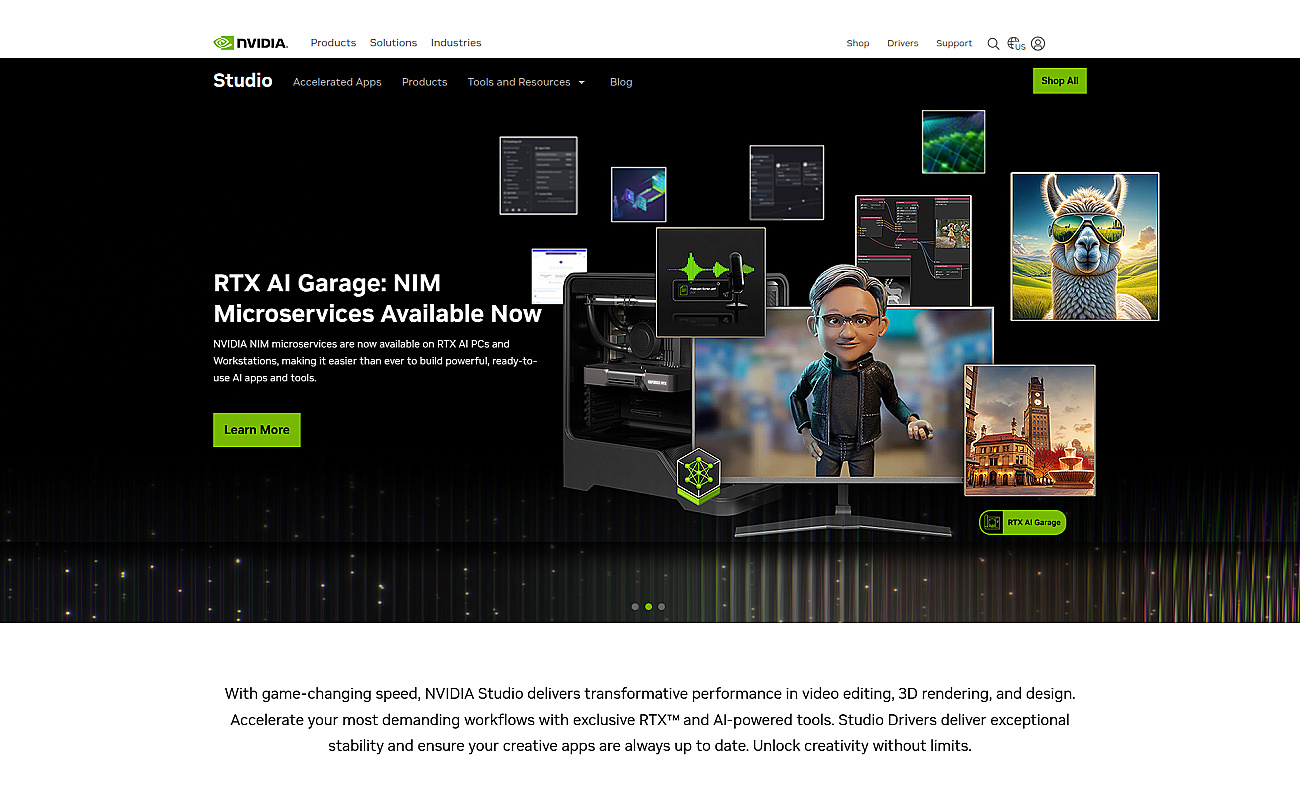Click the Learn More button
The width and height of the screenshot is (1300, 788).
pyautogui.click(x=256, y=430)
